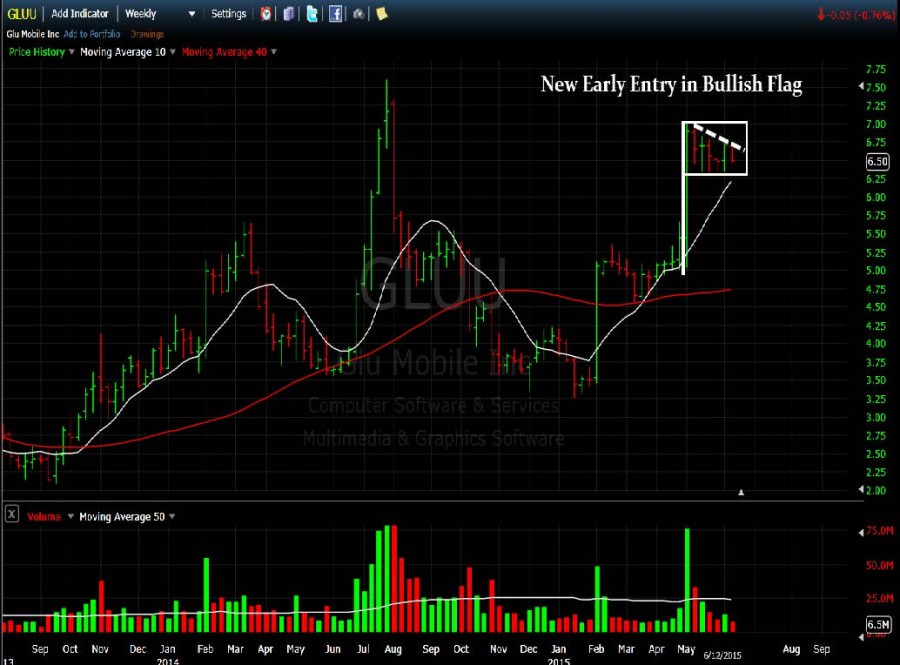Click the 6.50 current price tag
Viewport: 900px width, 665px height.
tap(877, 162)
